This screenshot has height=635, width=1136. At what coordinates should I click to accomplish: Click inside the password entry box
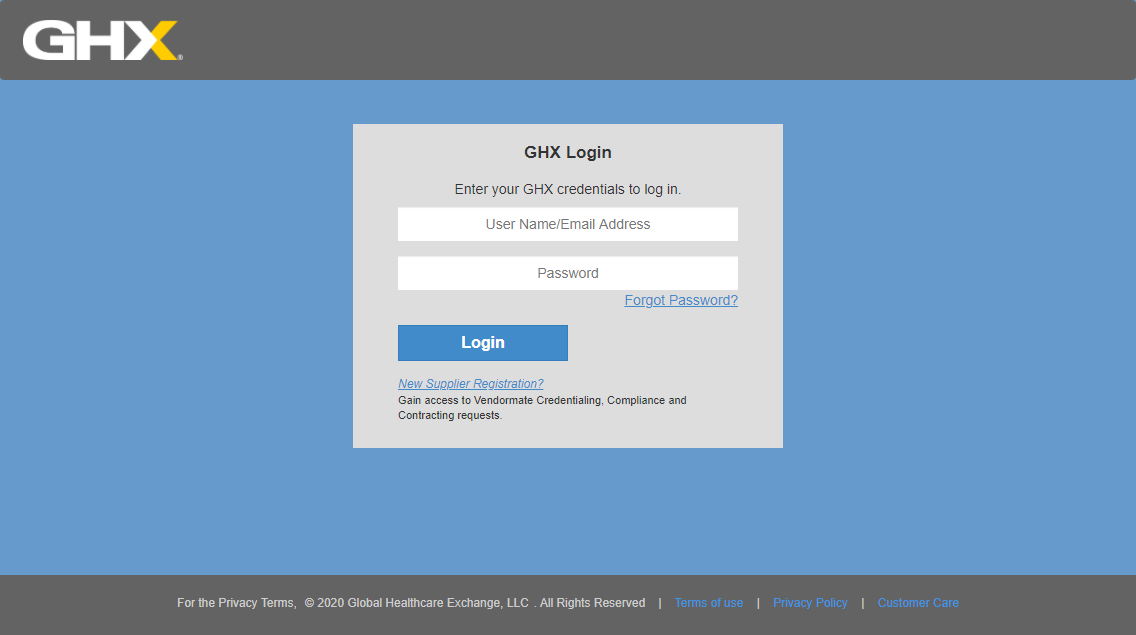pyautogui.click(x=567, y=272)
